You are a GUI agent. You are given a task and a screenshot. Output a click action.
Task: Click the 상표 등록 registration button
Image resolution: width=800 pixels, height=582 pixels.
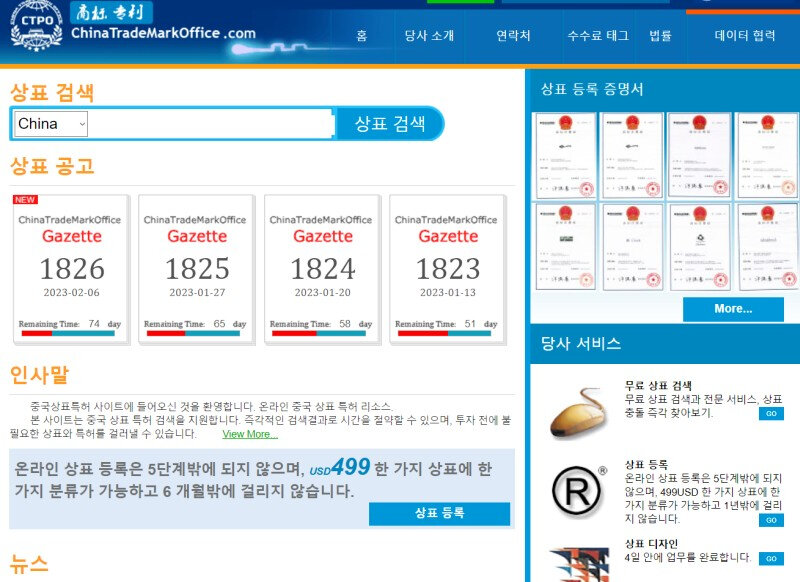coord(439,513)
